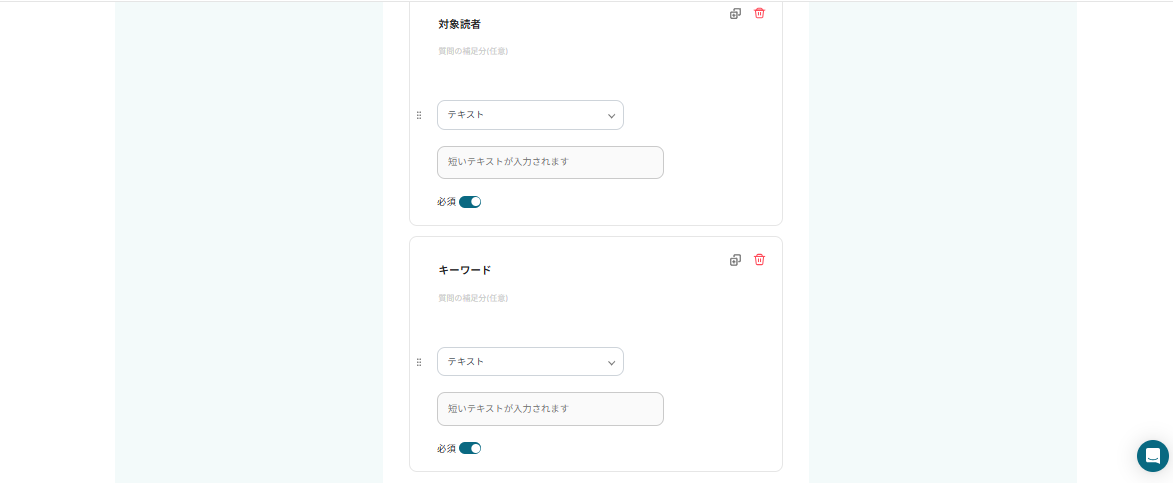1173x483 pixels.
Task: Edit the 対象読者 question title
Action: [459, 24]
